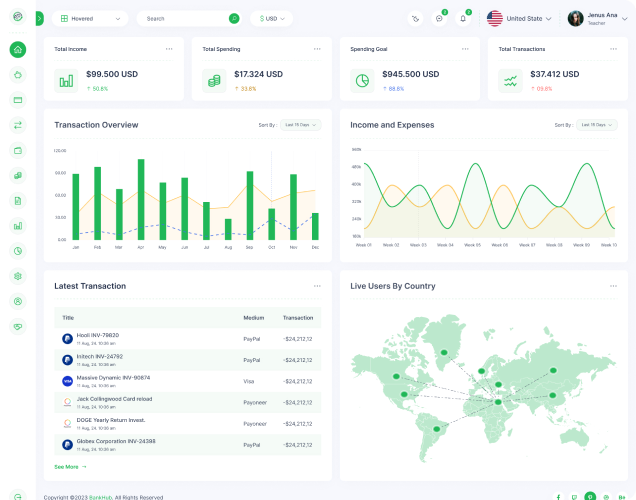The width and height of the screenshot is (636, 500).
Task: Click the See More link
Action: pos(70,466)
